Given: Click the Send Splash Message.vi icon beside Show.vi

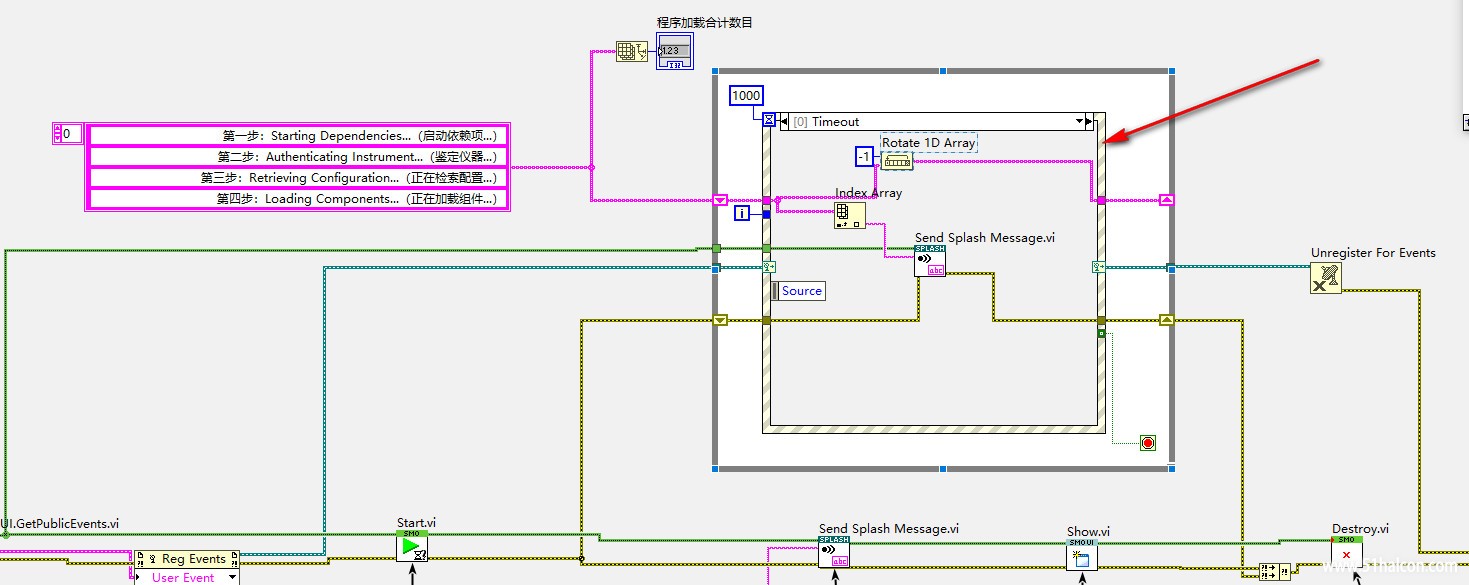Looking at the screenshot, I should click(834, 552).
